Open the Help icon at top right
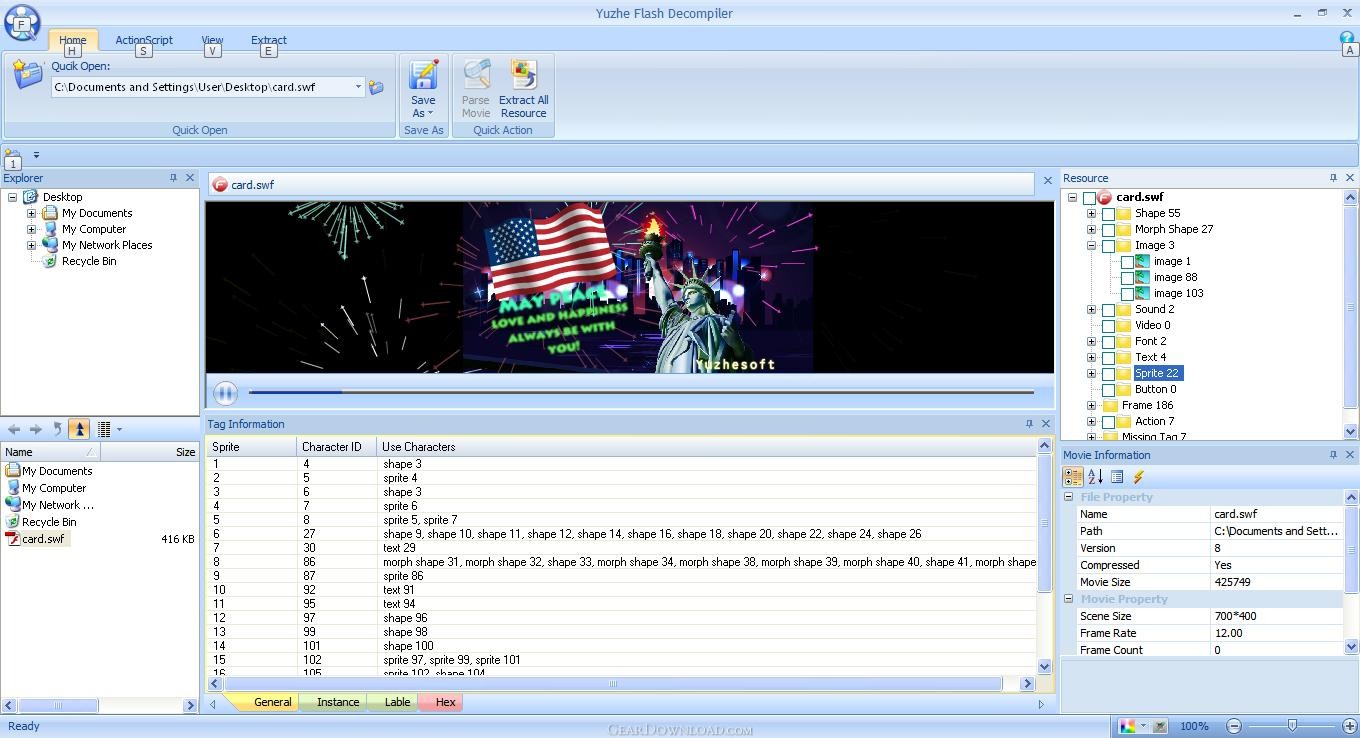Viewport: 1360px width, 738px height. (x=1348, y=38)
